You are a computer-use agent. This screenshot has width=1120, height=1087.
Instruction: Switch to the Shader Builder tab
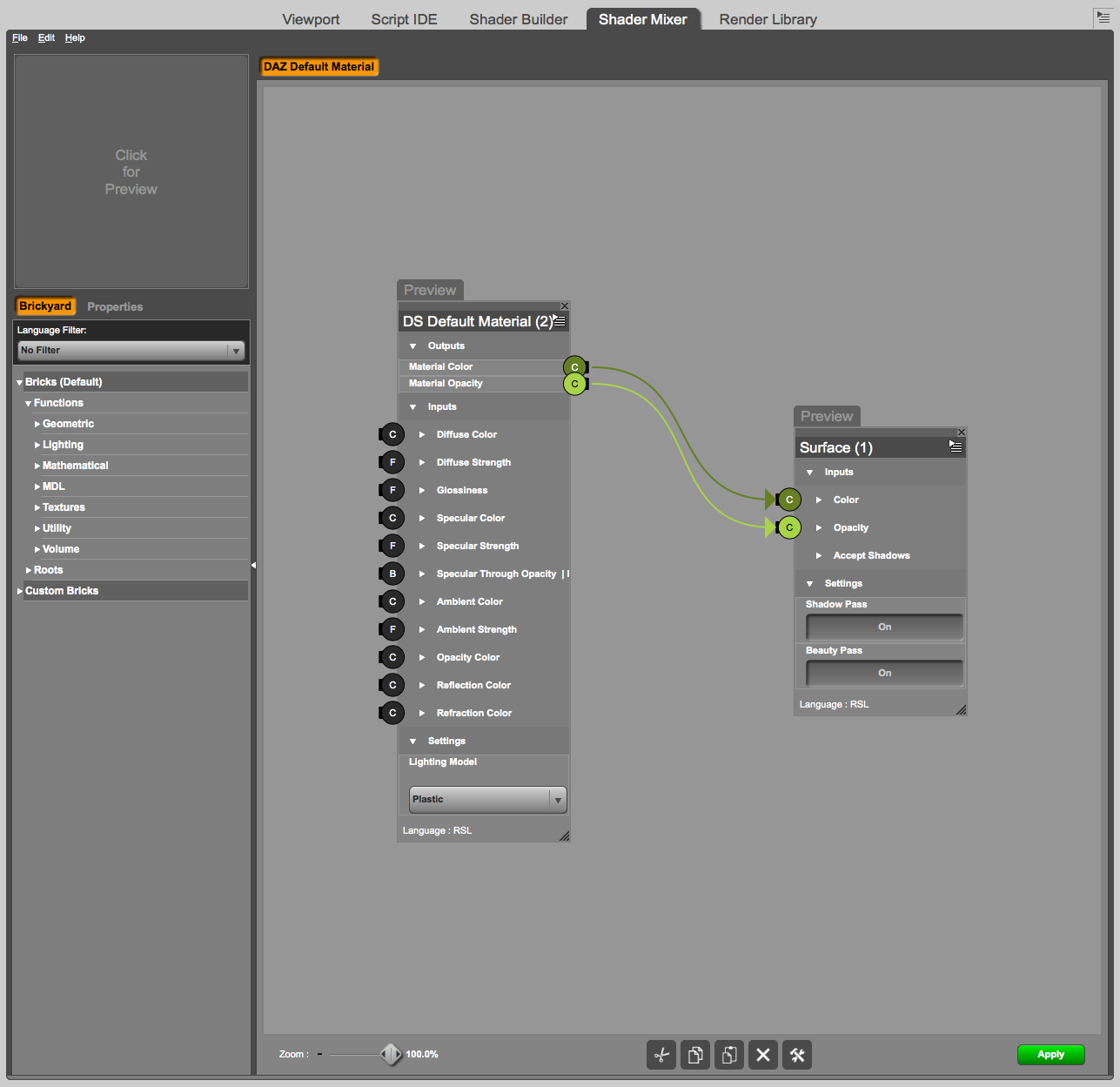coord(519,19)
